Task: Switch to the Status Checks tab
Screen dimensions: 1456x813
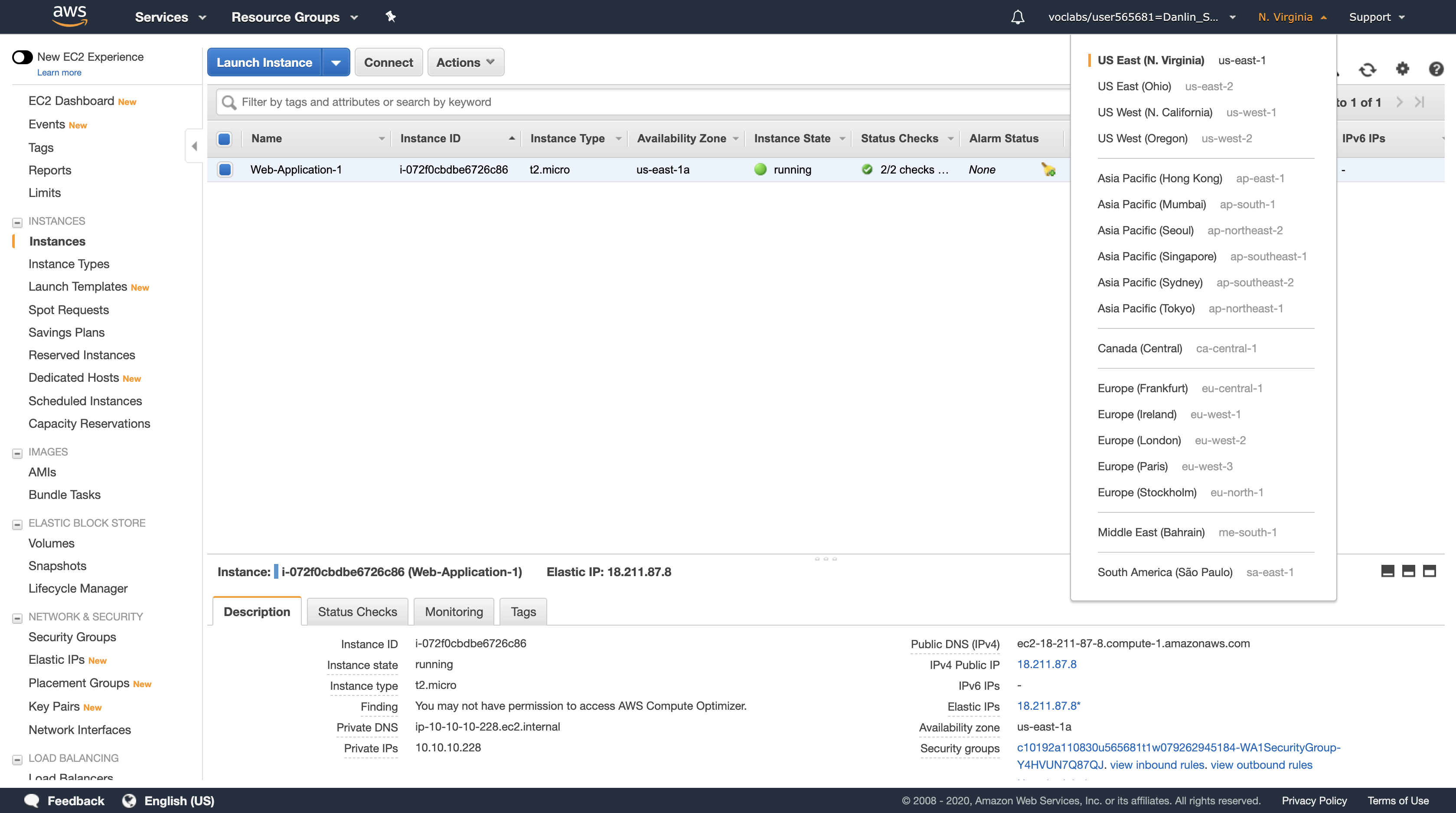Action: point(357,612)
